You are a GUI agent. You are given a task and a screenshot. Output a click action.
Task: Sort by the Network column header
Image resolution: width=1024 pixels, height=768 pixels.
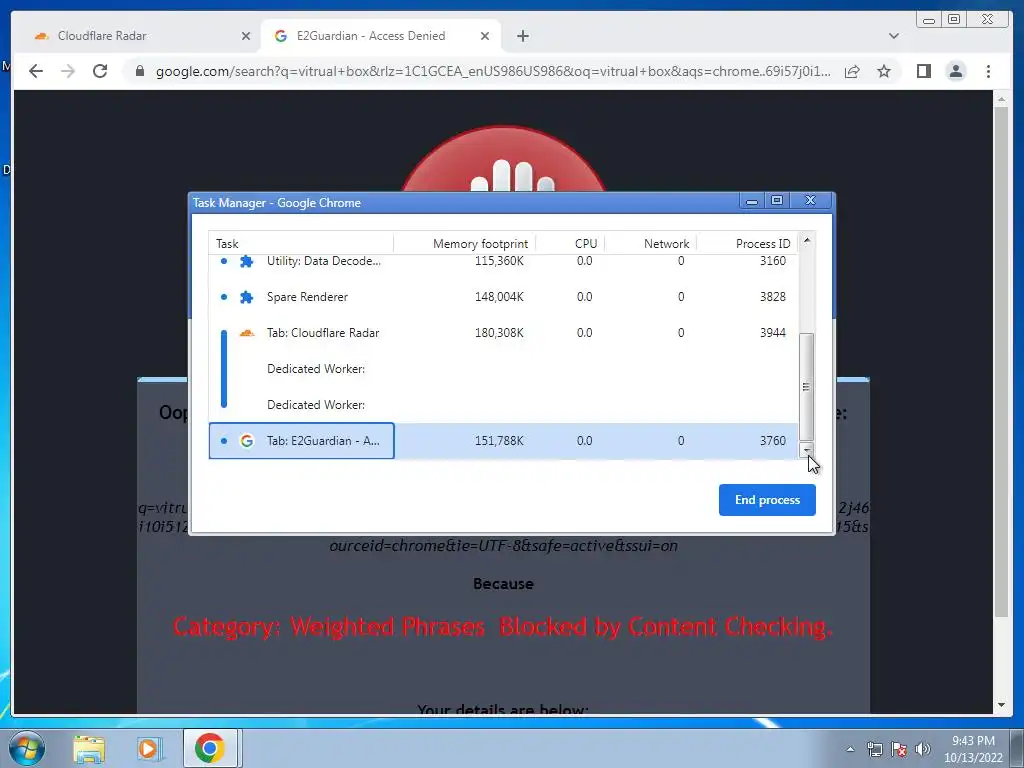click(x=650, y=244)
